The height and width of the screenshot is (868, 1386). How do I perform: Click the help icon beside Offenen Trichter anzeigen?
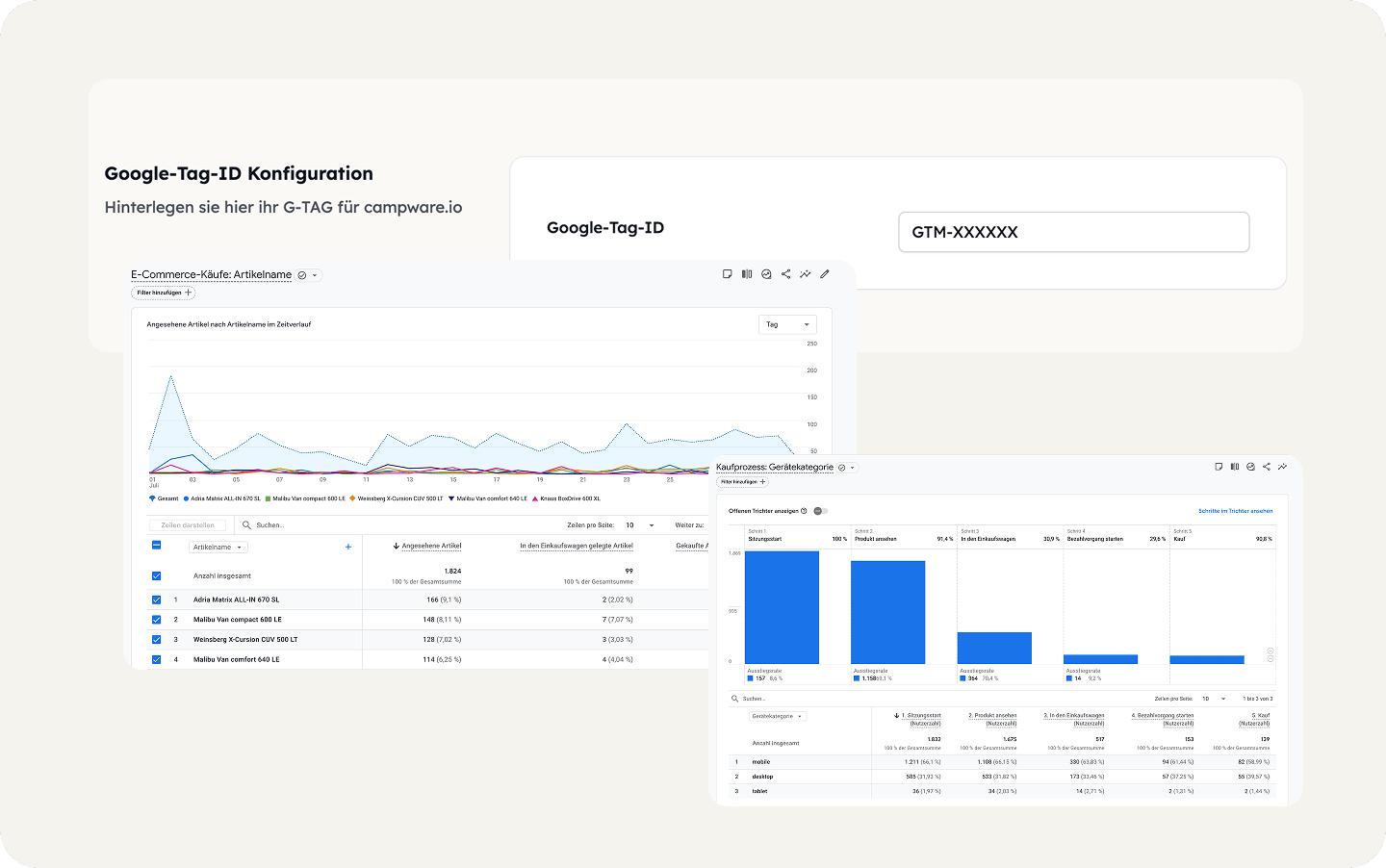[x=805, y=511]
